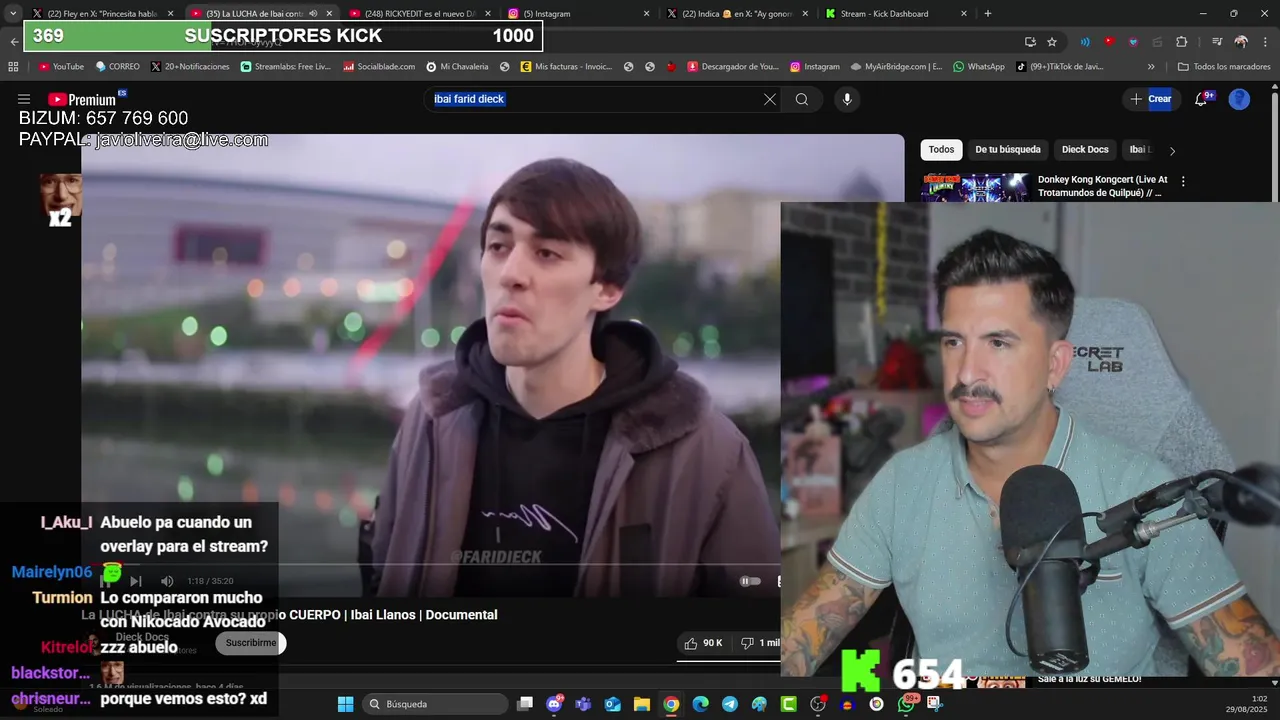Open YouTube notifications bell
Viewport: 1280px width, 720px height.
1202,99
